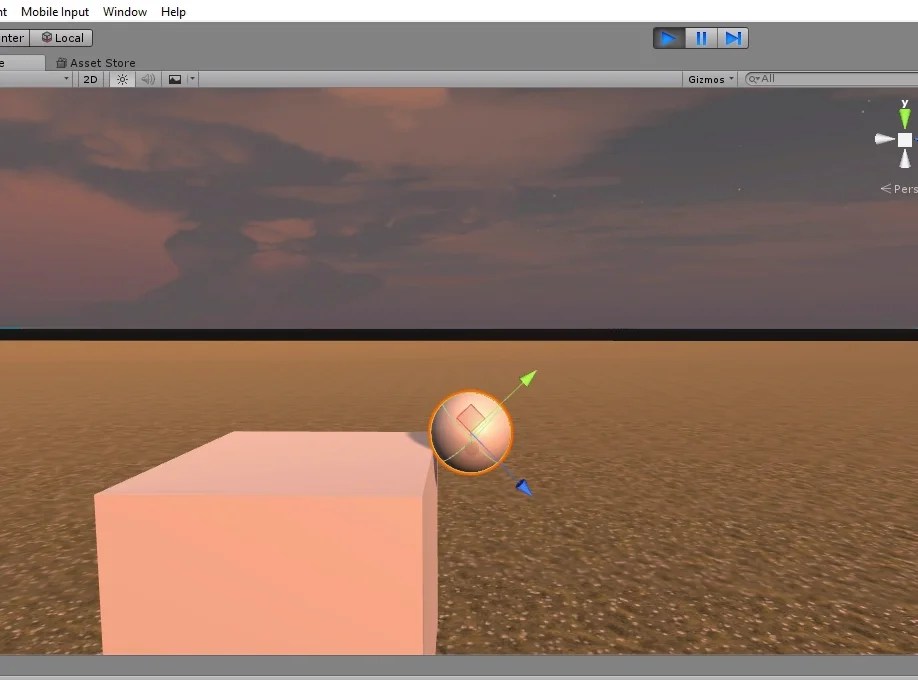This screenshot has width=918, height=680.
Task: Toggle the 2D scene view mode
Action: click(x=90, y=79)
